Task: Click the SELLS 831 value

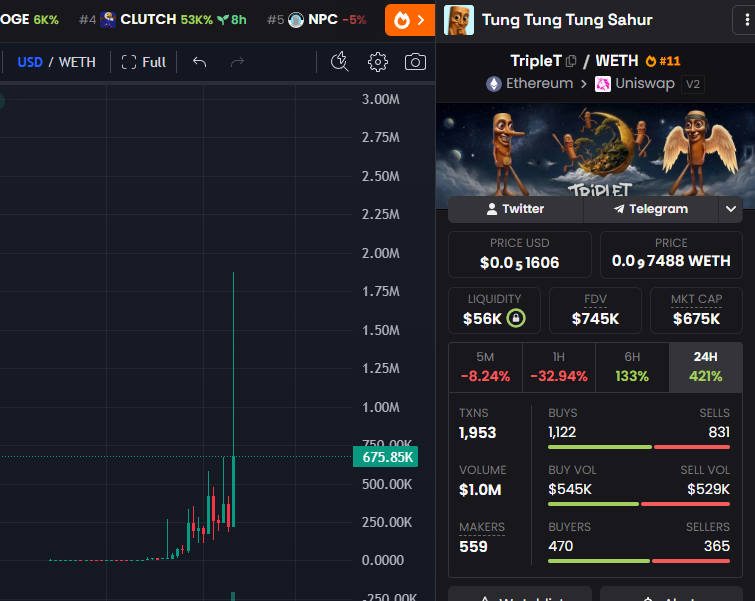Action: click(x=719, y=432)
